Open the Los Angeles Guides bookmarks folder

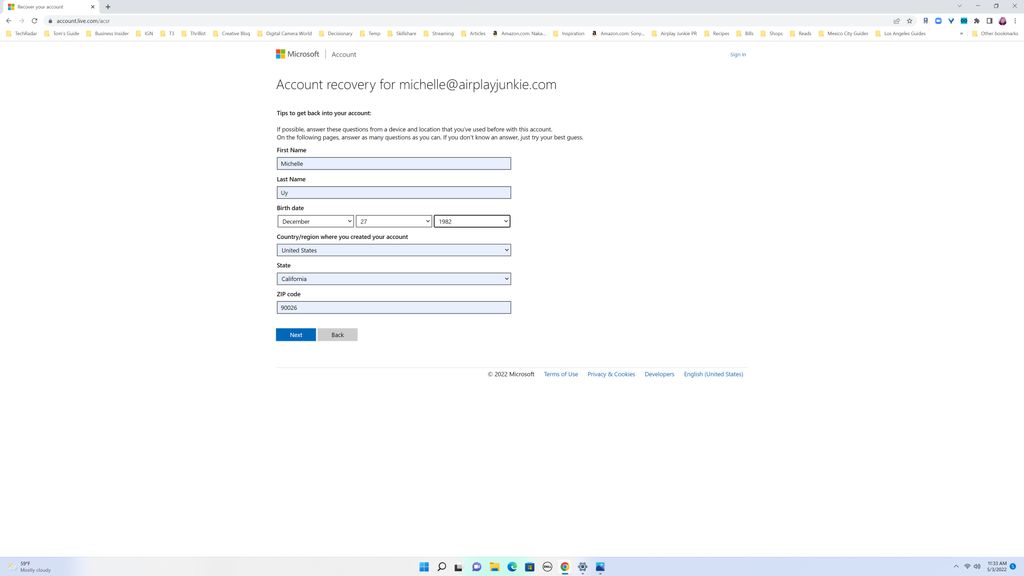[905, 33]
